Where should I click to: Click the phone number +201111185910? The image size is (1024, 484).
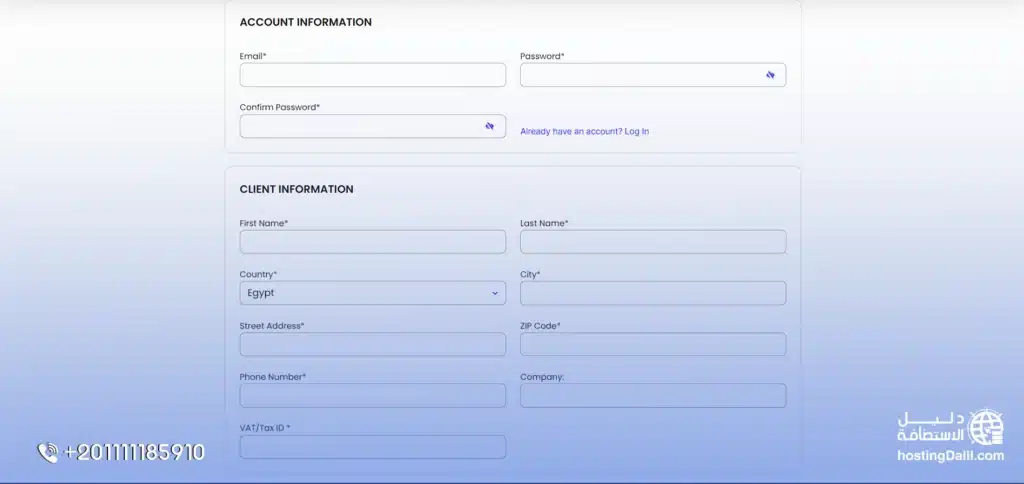pyautogui.click(x=134, y=453)
